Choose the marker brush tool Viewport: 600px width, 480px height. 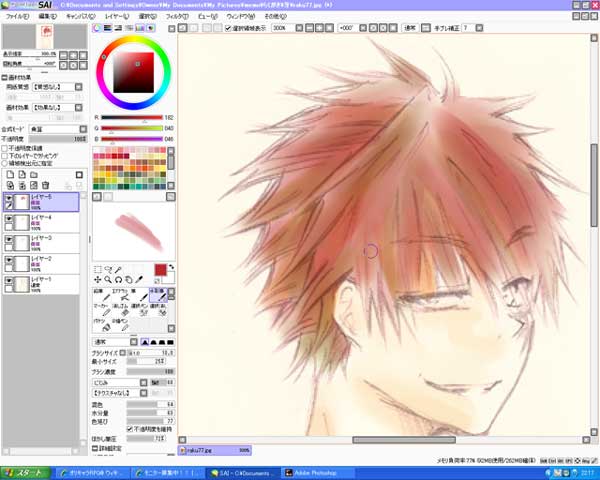tap(102, 310)
